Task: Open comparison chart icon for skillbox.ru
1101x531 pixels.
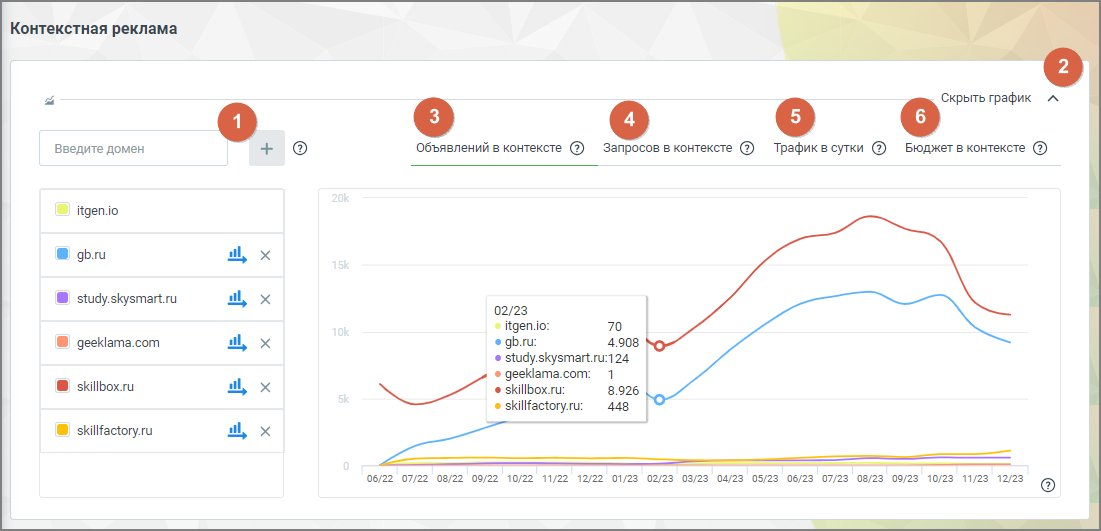Action: click(237, 386)
